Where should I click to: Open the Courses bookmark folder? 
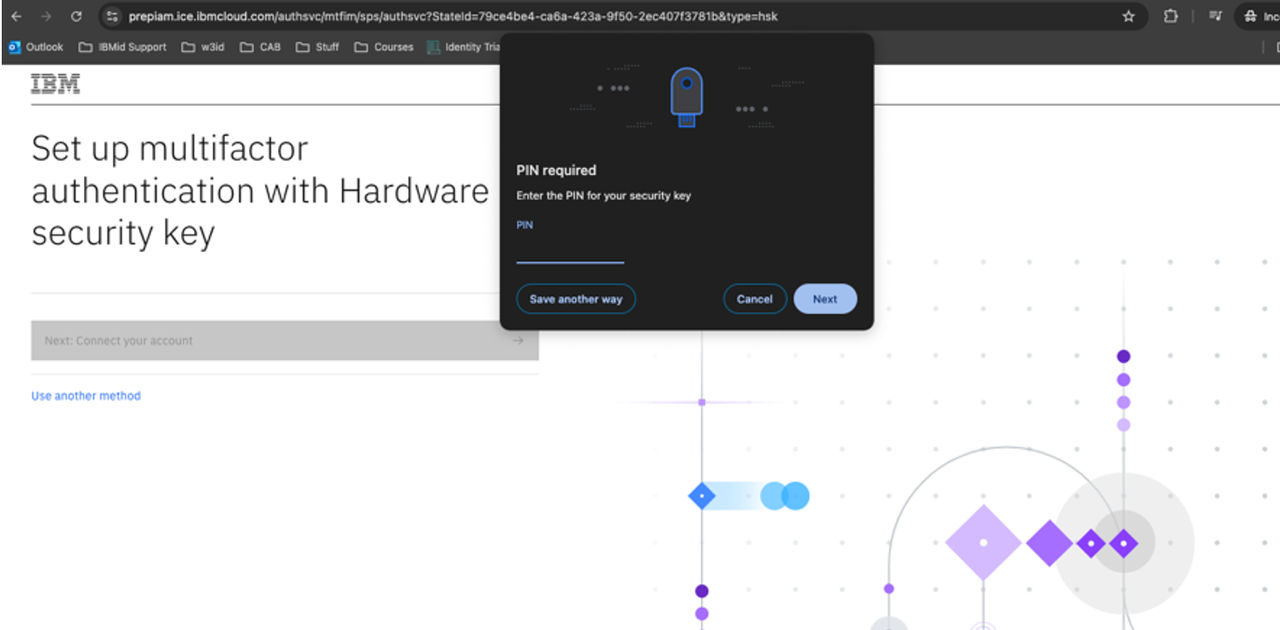(x=384, y=47)
